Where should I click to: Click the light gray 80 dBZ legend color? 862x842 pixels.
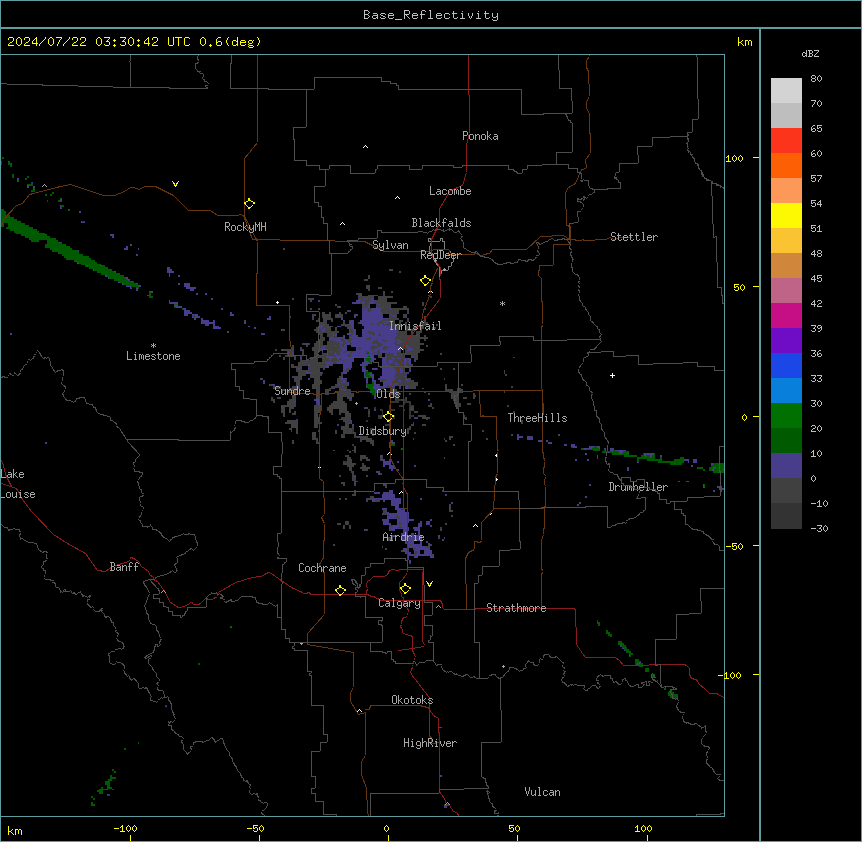point(786,90)
